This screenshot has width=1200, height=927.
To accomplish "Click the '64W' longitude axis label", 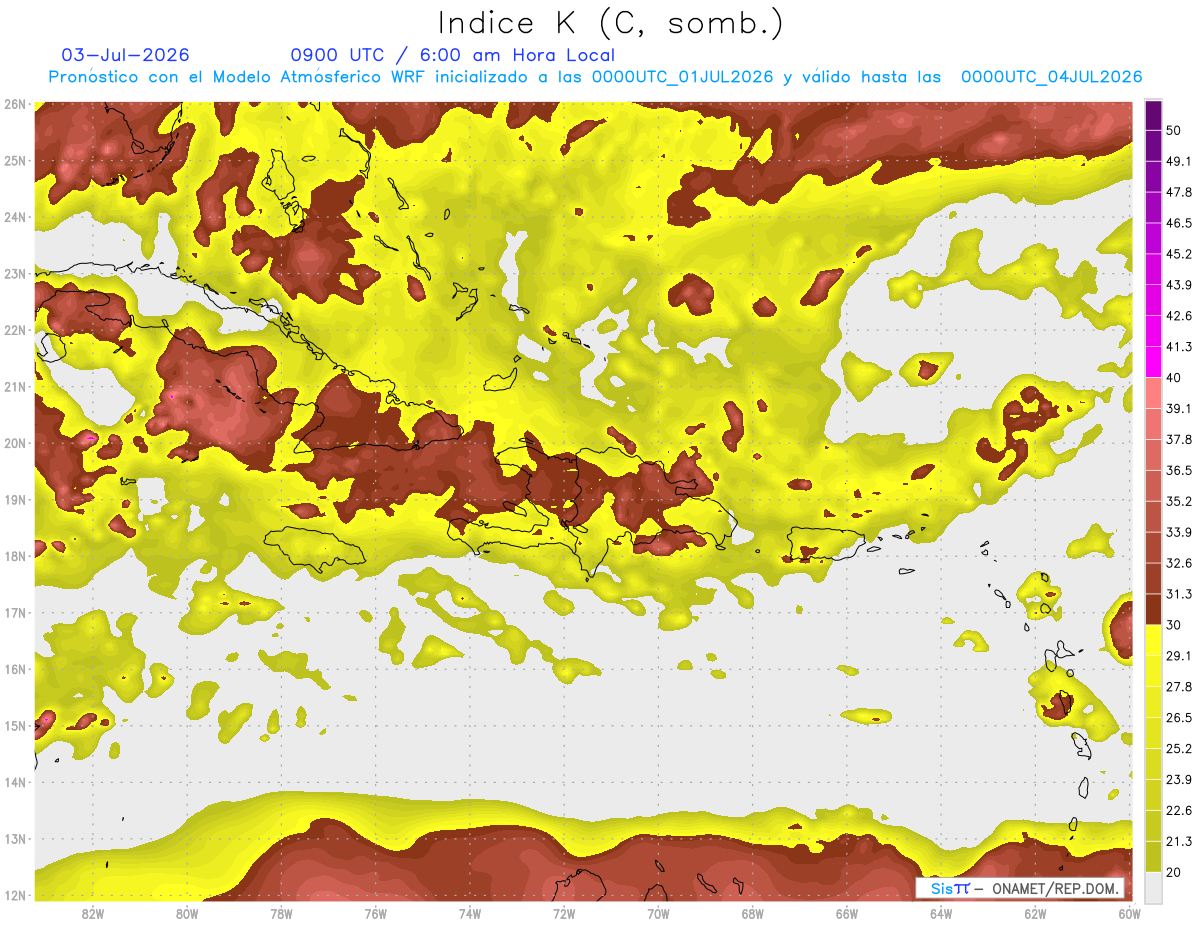I will [941, 914].
